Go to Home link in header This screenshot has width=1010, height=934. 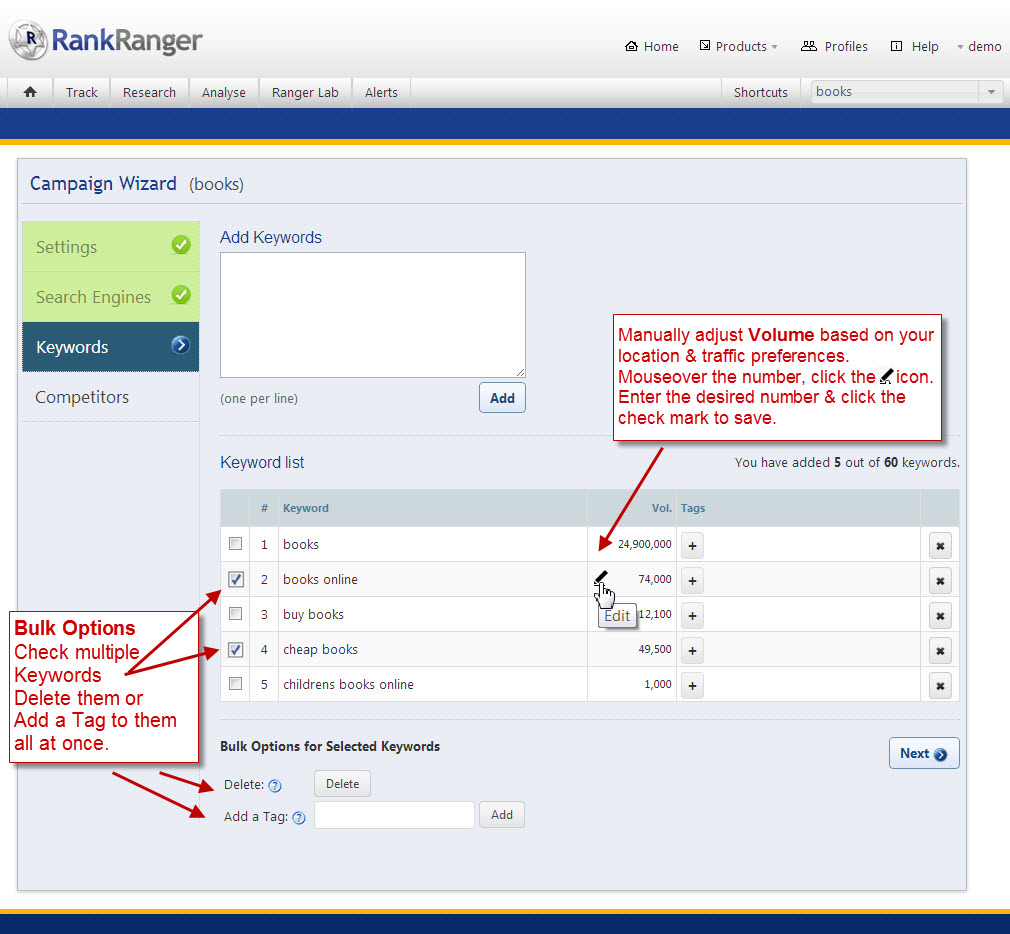(652, 46)
